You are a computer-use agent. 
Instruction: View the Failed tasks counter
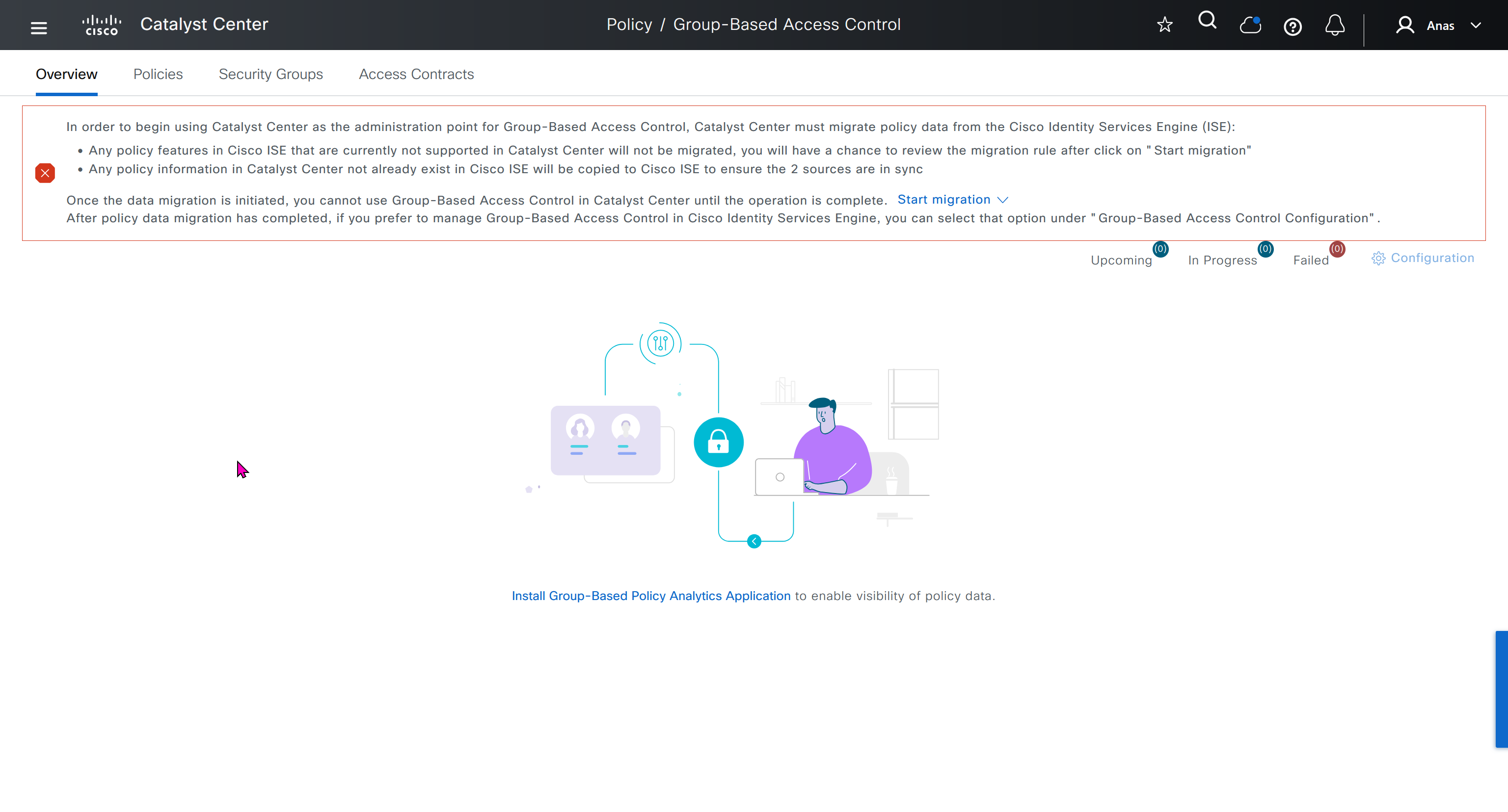(1311, 261)
